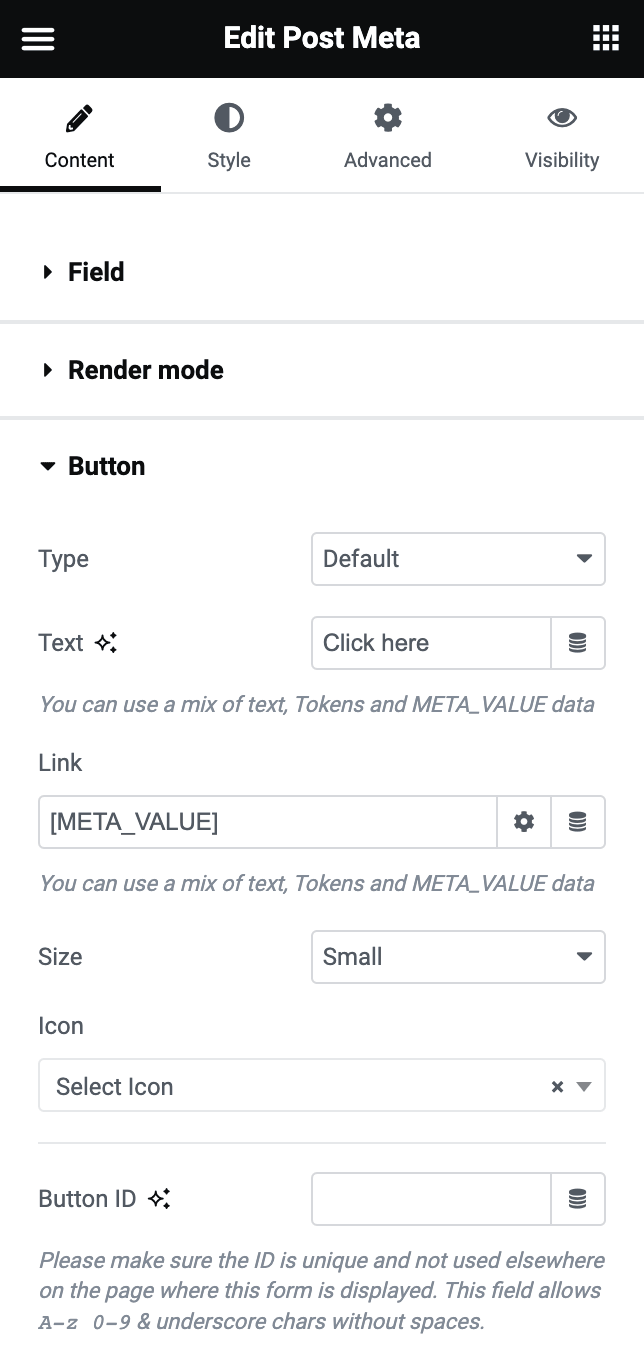644x1362 pixels.
Task: Click the Button ID text field
Action: (x=432, y=1199)
